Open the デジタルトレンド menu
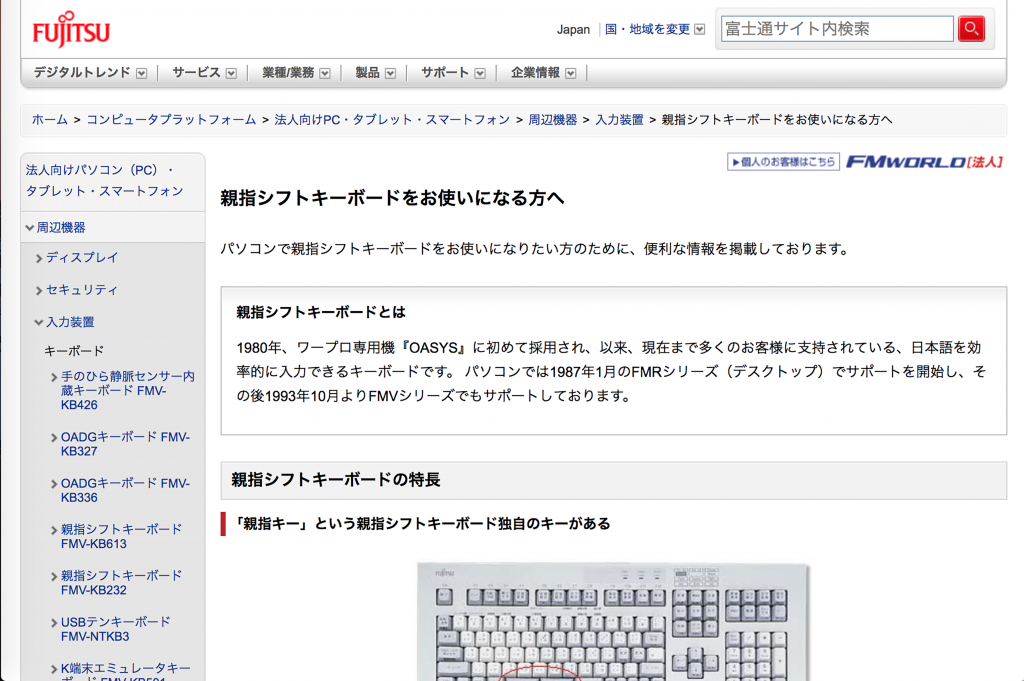 point(90,72)
